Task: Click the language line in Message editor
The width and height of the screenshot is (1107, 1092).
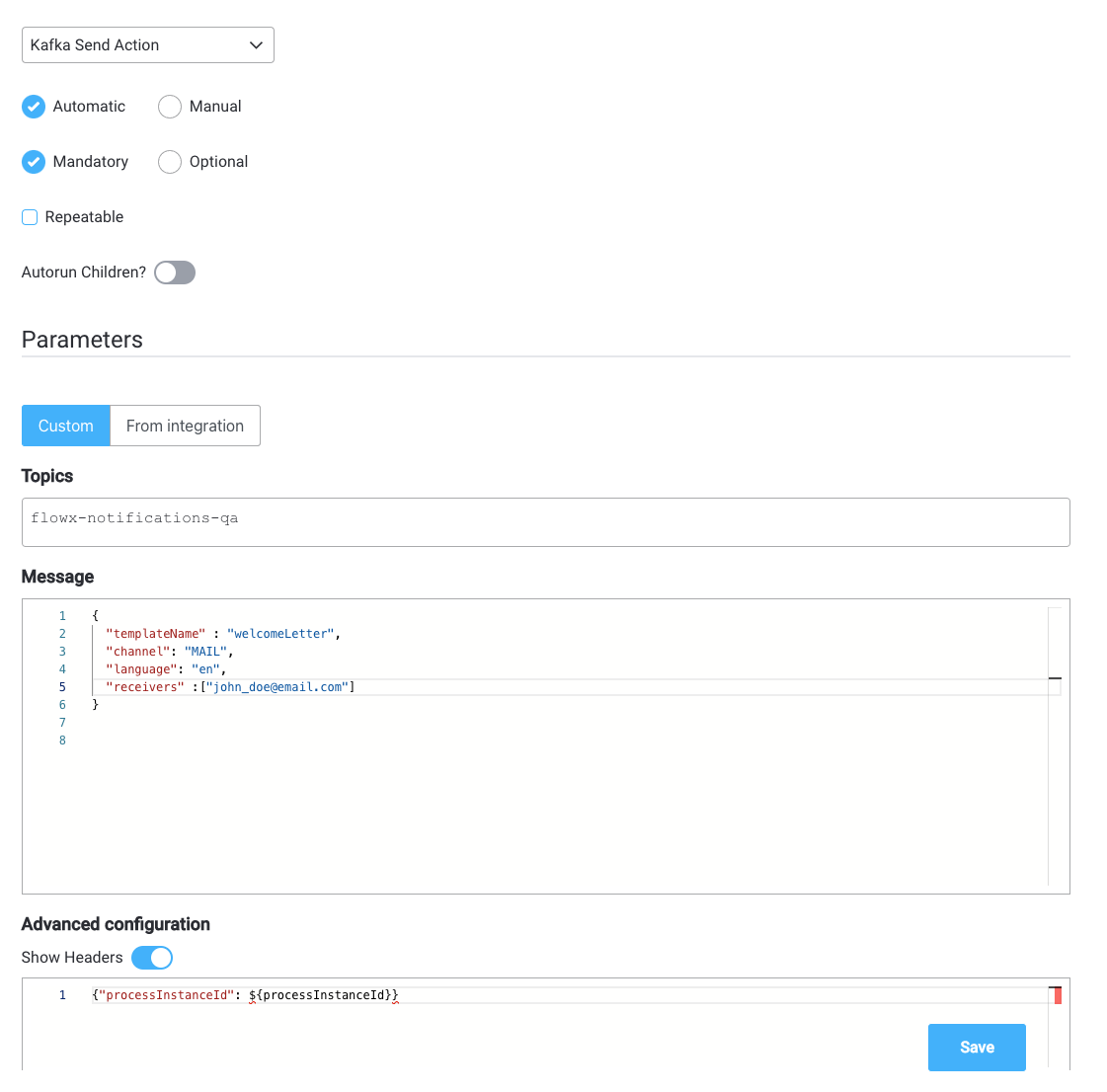Action: (x=569, y=669)
